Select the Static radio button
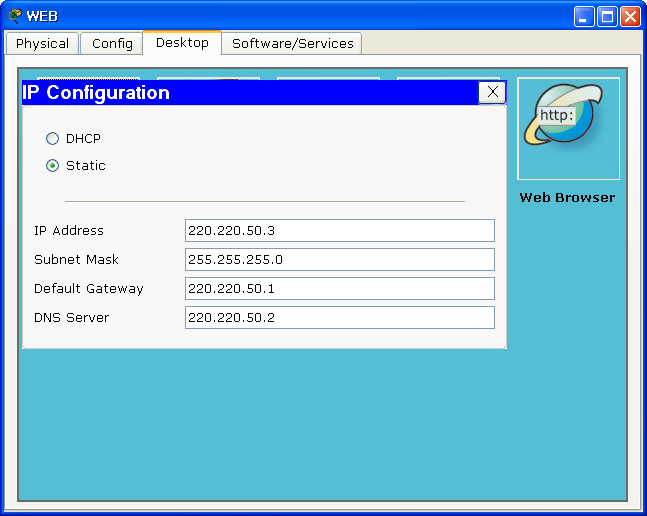This screenshot has width=647, height=516. click(52, 166)
